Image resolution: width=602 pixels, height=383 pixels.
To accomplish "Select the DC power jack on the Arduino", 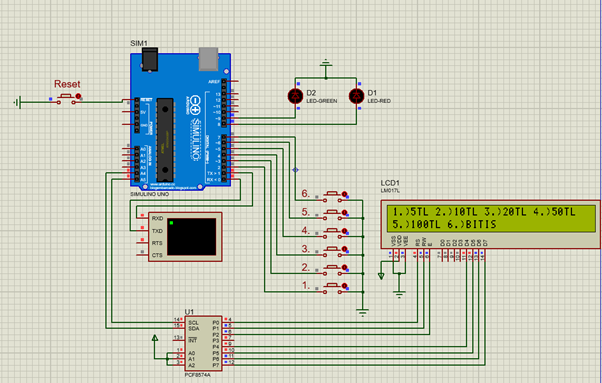I will click(x=149, y=59).
